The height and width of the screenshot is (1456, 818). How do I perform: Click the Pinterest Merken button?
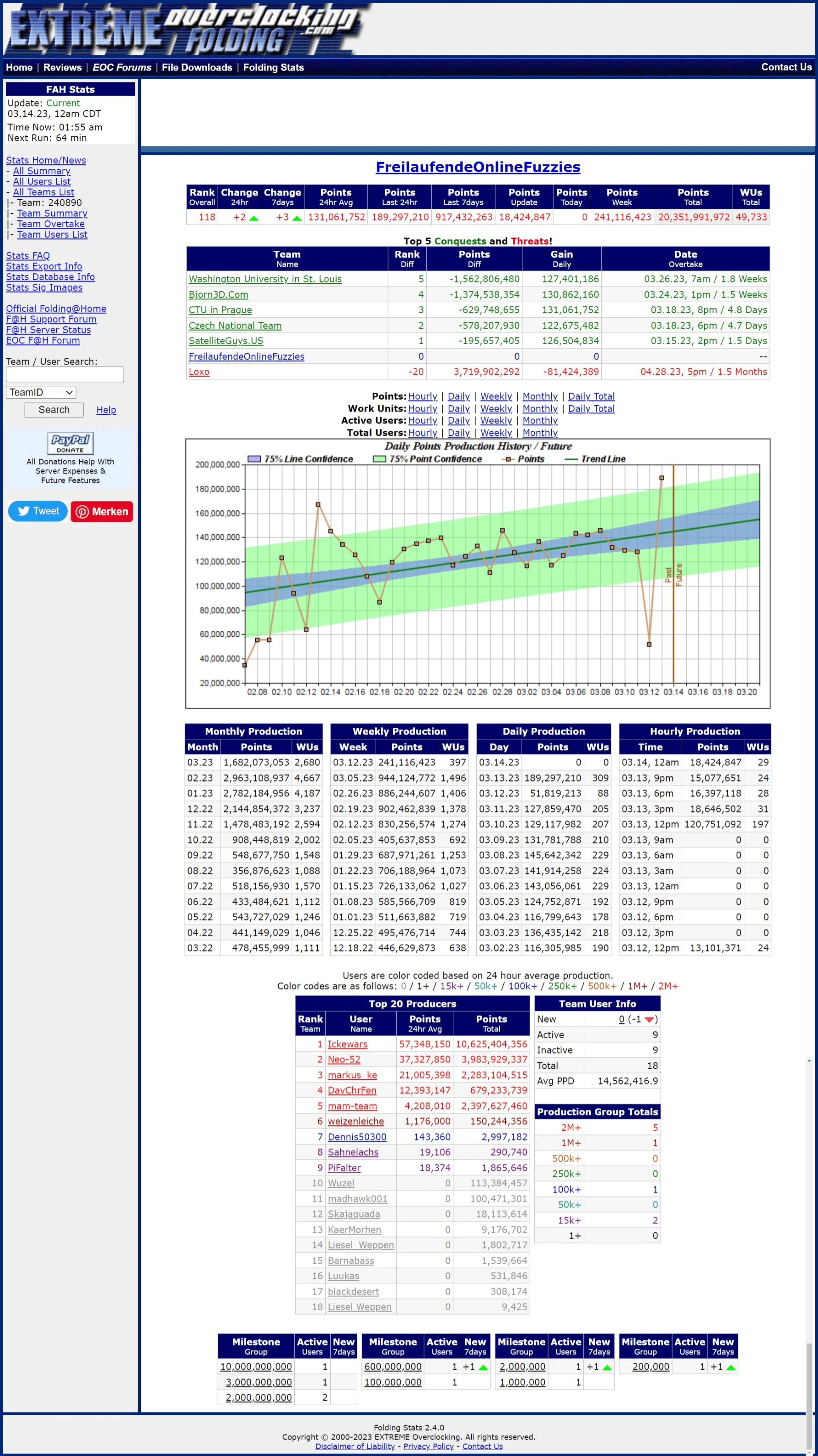click(102, 512)
